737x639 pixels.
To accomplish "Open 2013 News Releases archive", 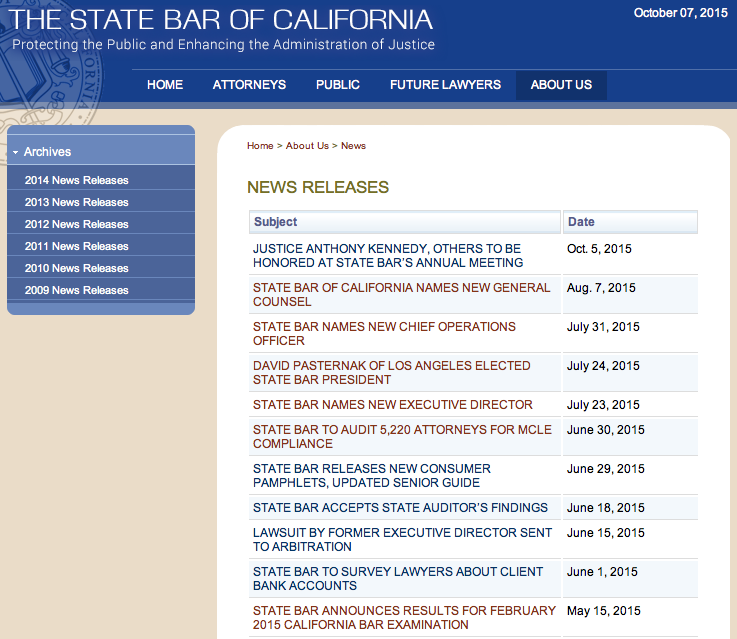I will [77, 203].
